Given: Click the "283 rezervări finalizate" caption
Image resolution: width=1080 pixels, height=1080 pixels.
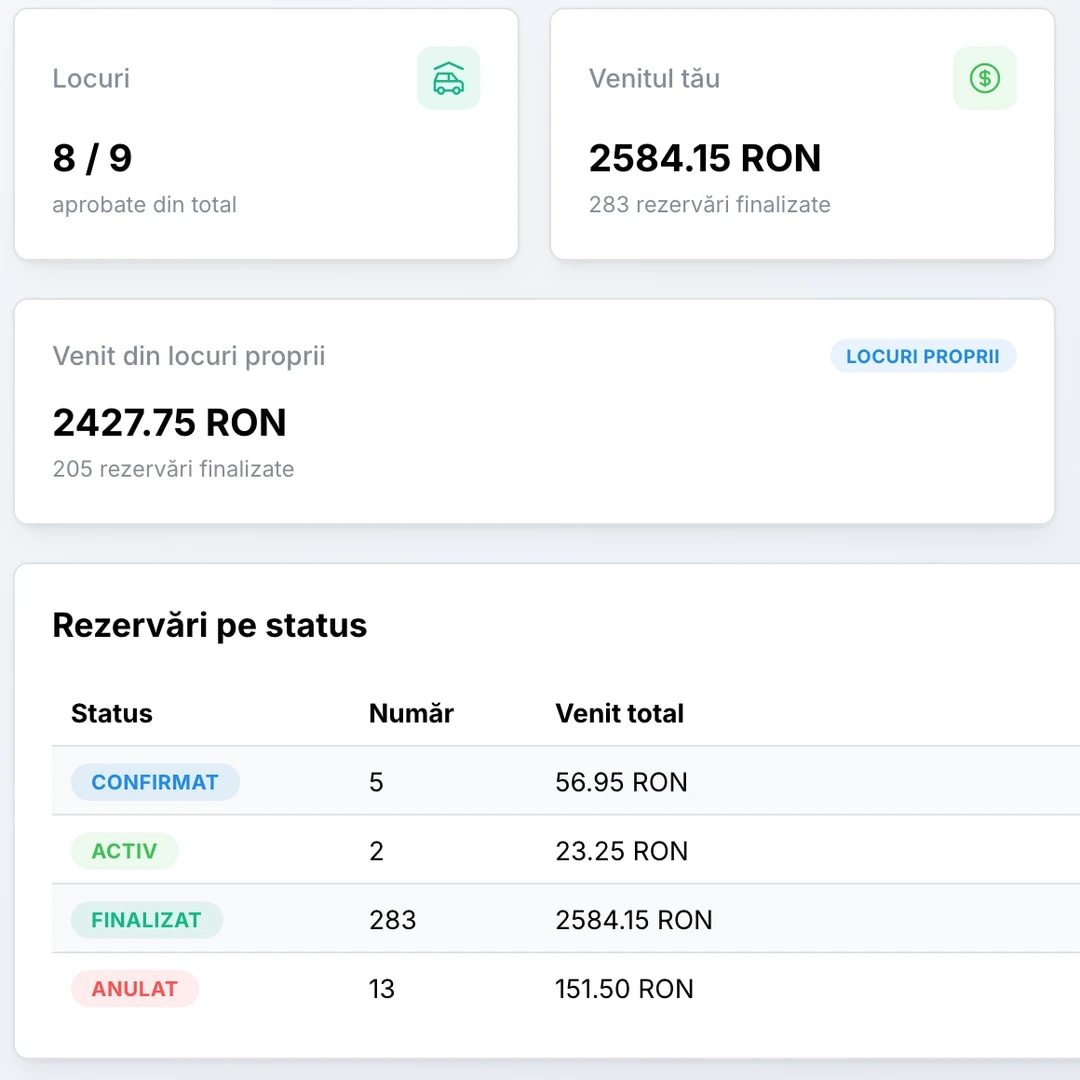Looking at the screenshot, I should pyautogui.click(x=709, y=205).
